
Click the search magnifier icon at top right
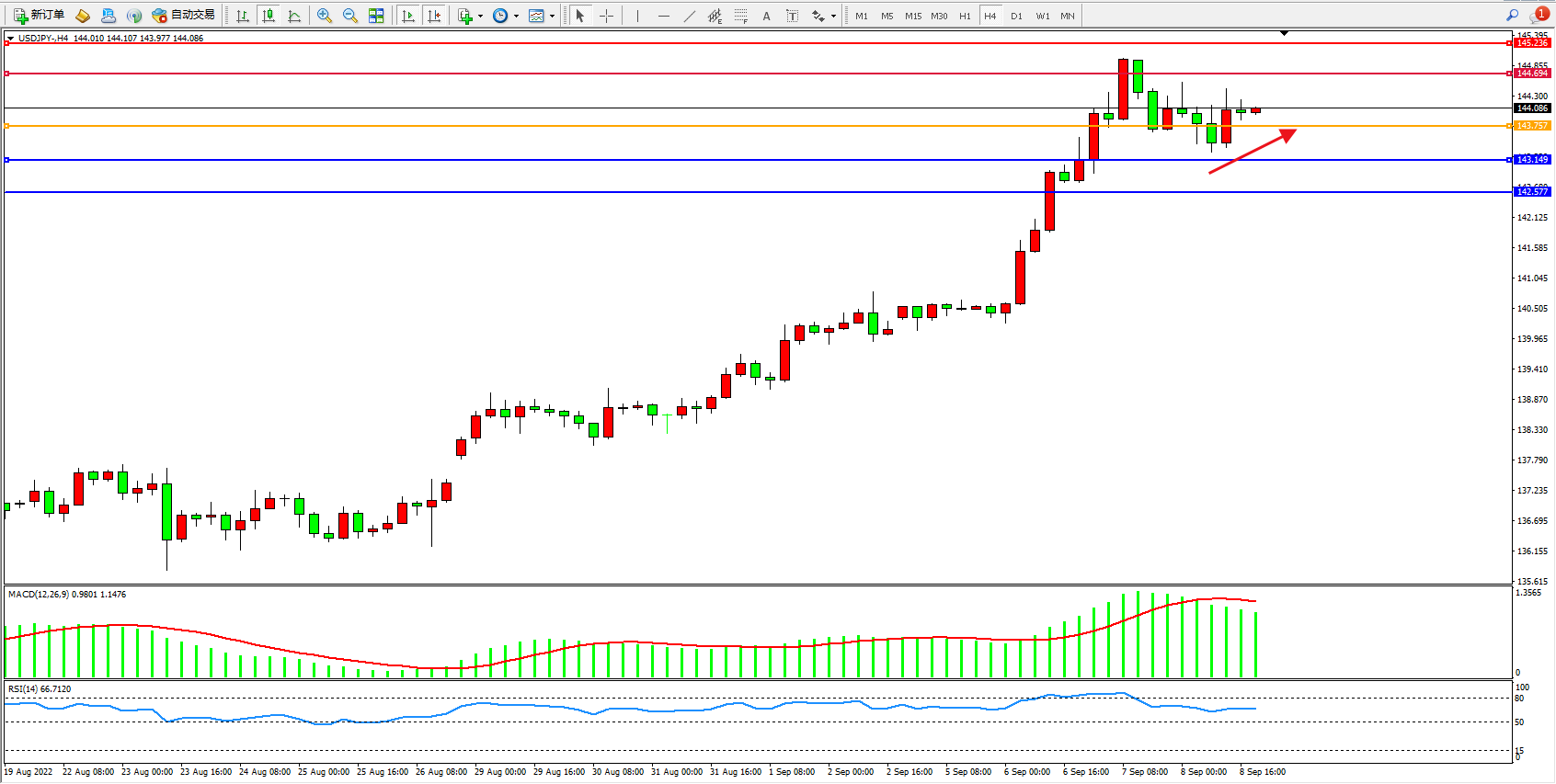tap(1512, 16)
